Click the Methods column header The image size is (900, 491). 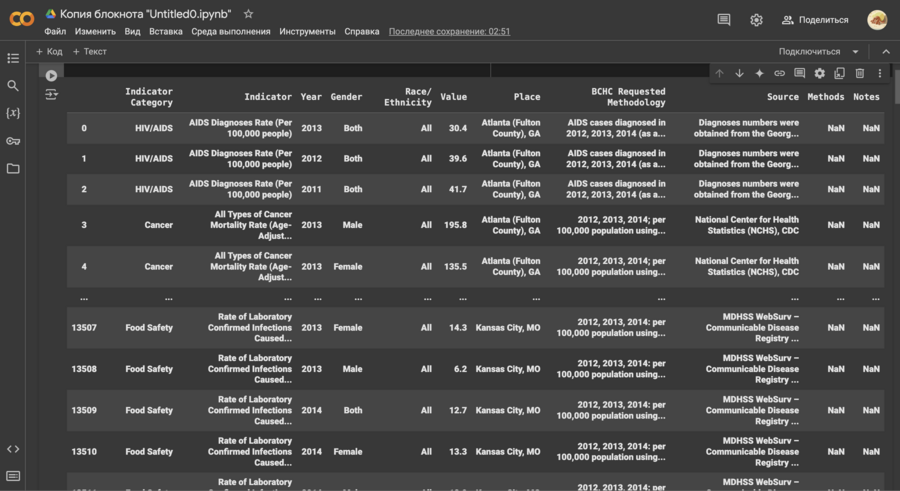click(x=825, y=96)
